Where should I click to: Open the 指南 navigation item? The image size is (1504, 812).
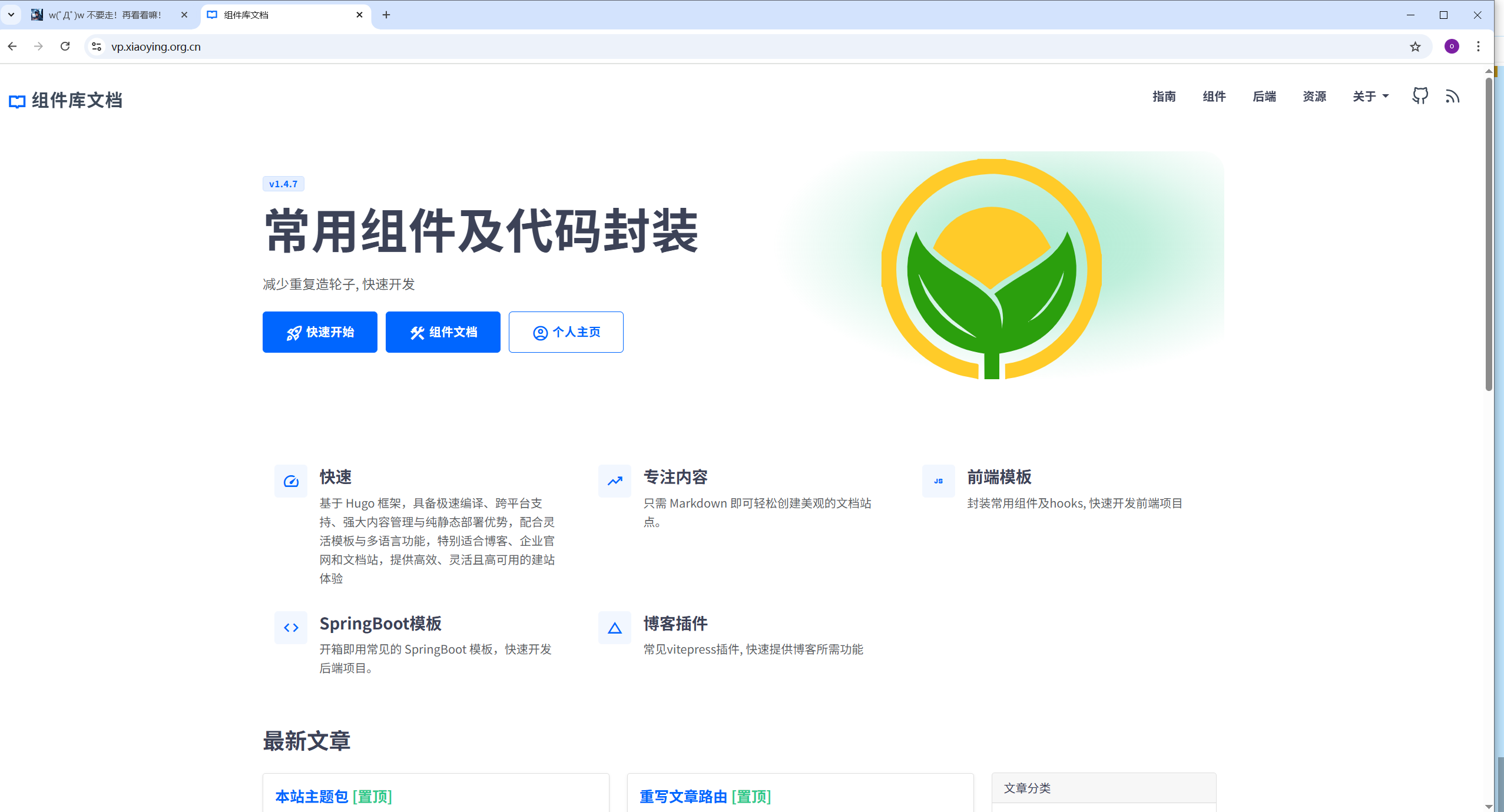[1164, 97]
